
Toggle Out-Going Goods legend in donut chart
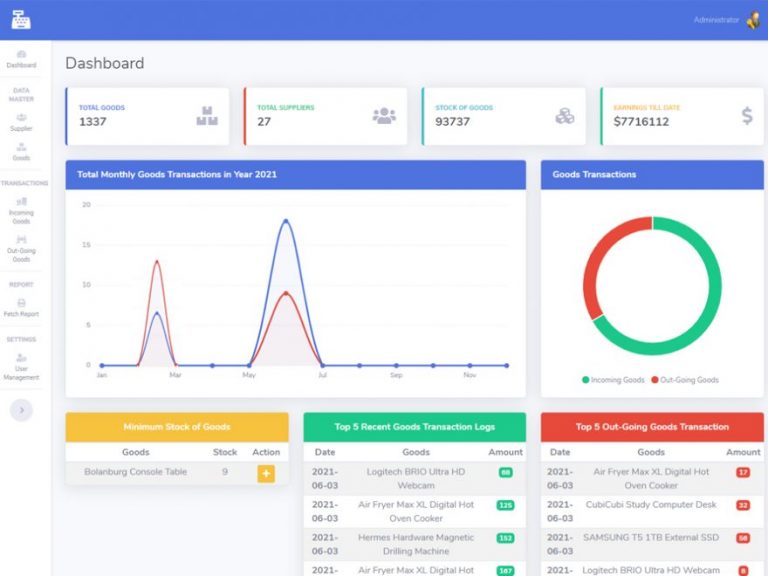(x=685, y=380)
